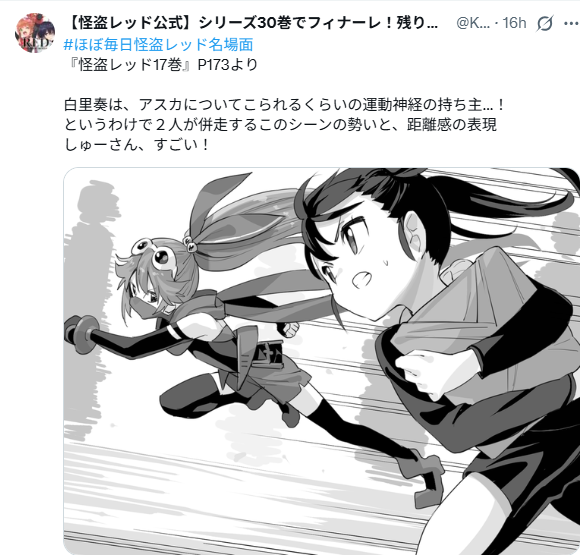580x555 pixels.
Task: Click the line mentioning 距離感の表現
Action: (x=280, y=125)
